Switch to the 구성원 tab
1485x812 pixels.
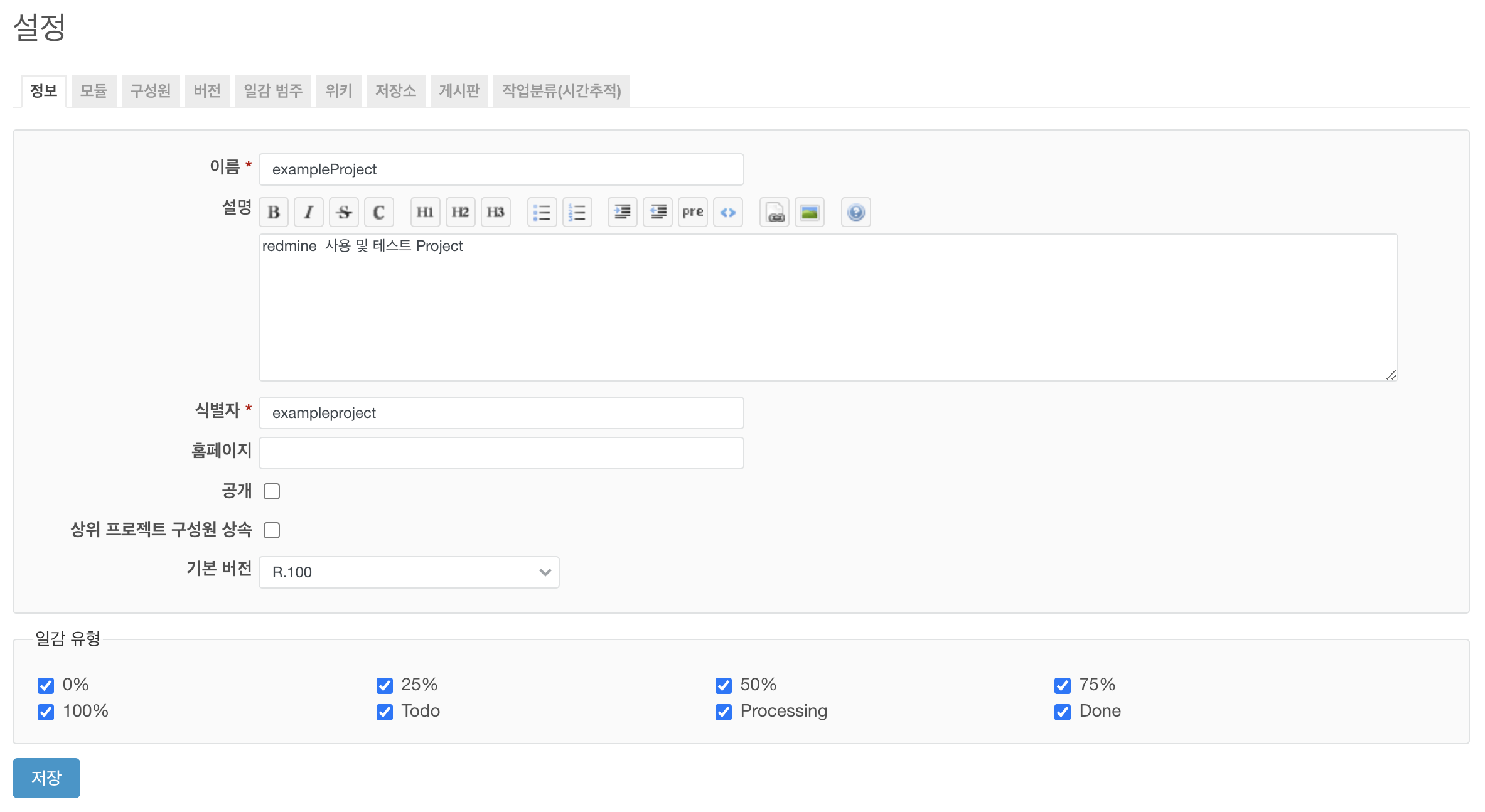tap(150, 91)
